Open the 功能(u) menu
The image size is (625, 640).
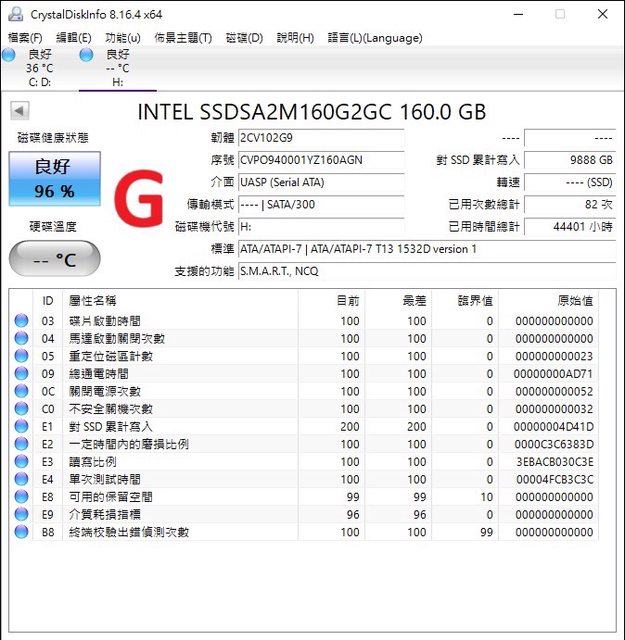(122, 38)
